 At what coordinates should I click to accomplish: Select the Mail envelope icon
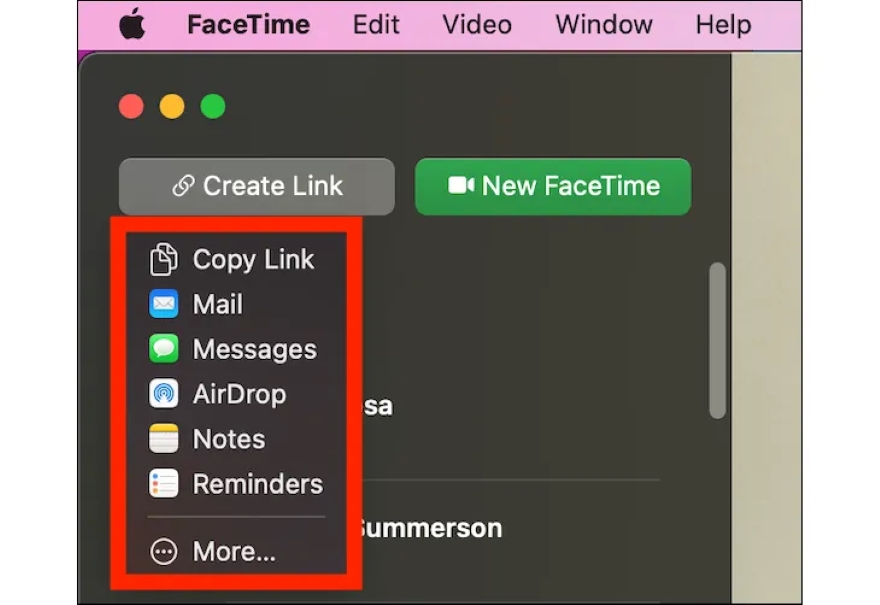click(166, 304)
